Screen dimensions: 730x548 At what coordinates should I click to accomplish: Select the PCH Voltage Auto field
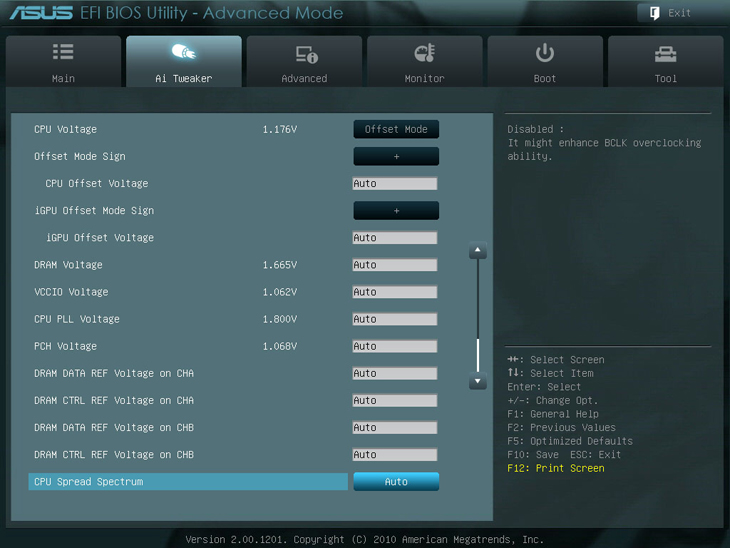point(395,346)
